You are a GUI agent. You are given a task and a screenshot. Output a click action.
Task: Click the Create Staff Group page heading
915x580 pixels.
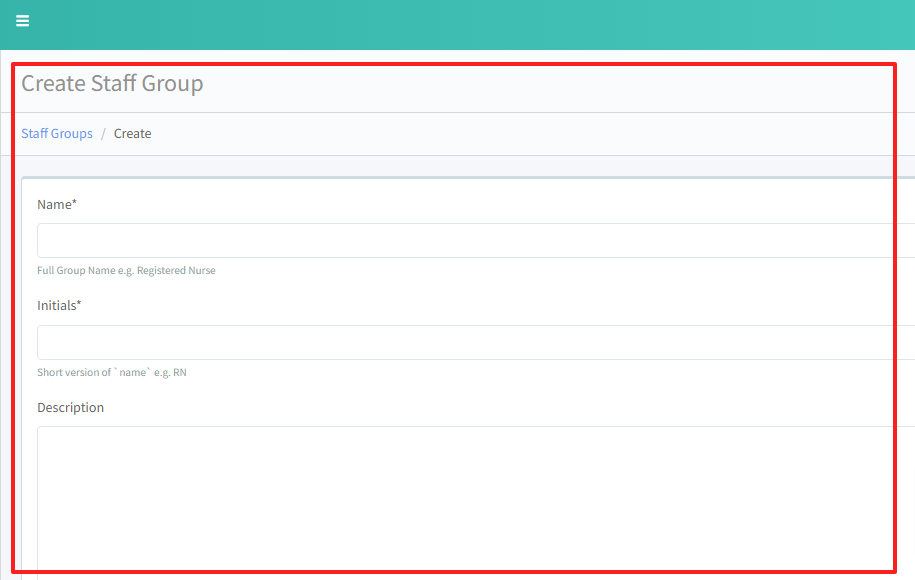tap(112, 84)
